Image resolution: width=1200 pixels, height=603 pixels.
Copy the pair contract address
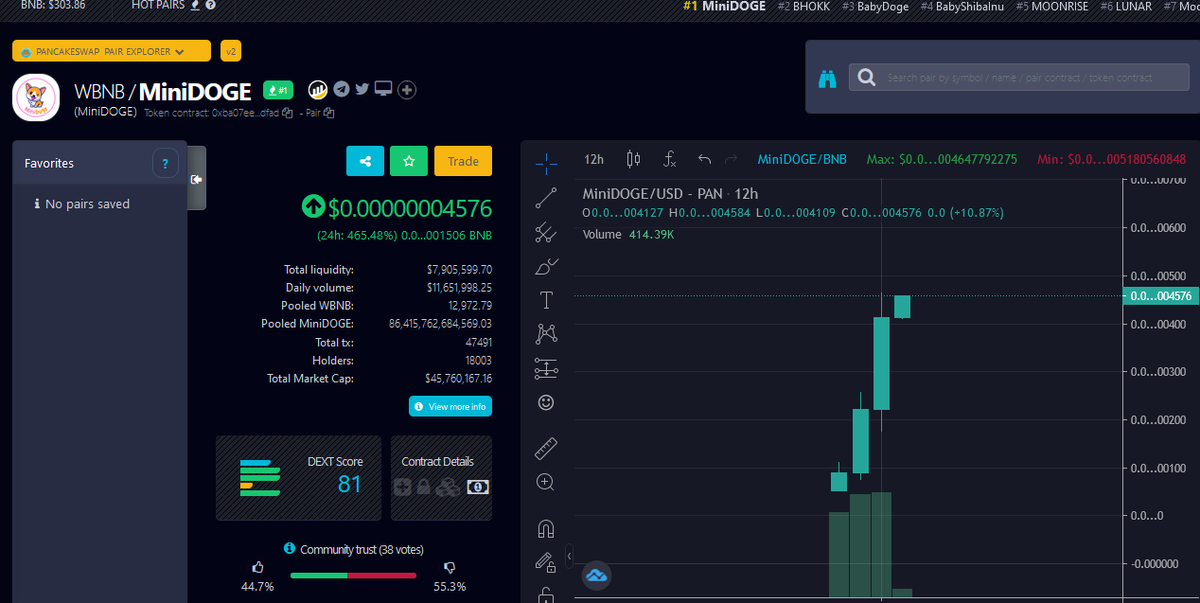pyautogui.click(x=329, y=113)
